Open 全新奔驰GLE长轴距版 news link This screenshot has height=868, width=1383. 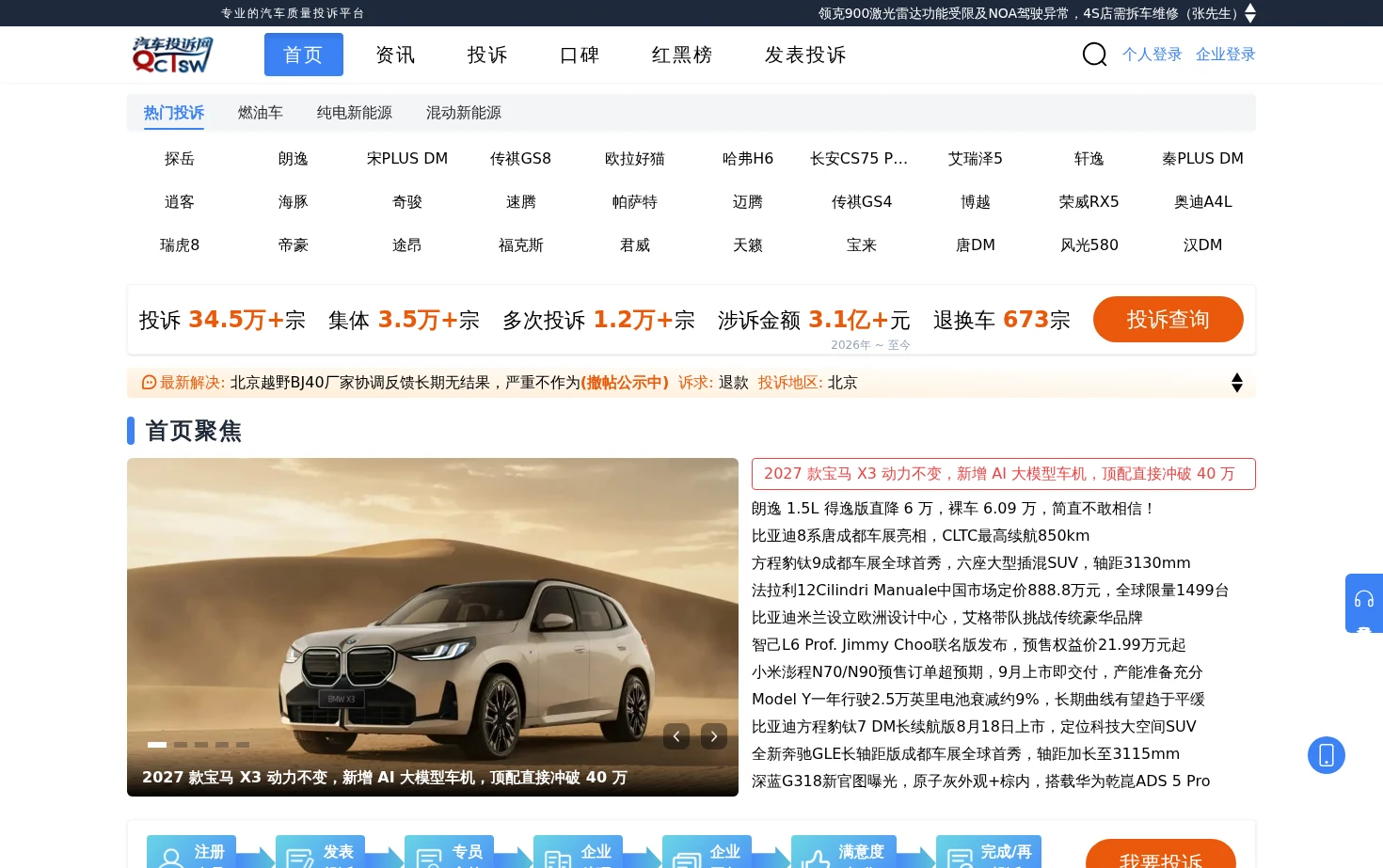[966, 754]
